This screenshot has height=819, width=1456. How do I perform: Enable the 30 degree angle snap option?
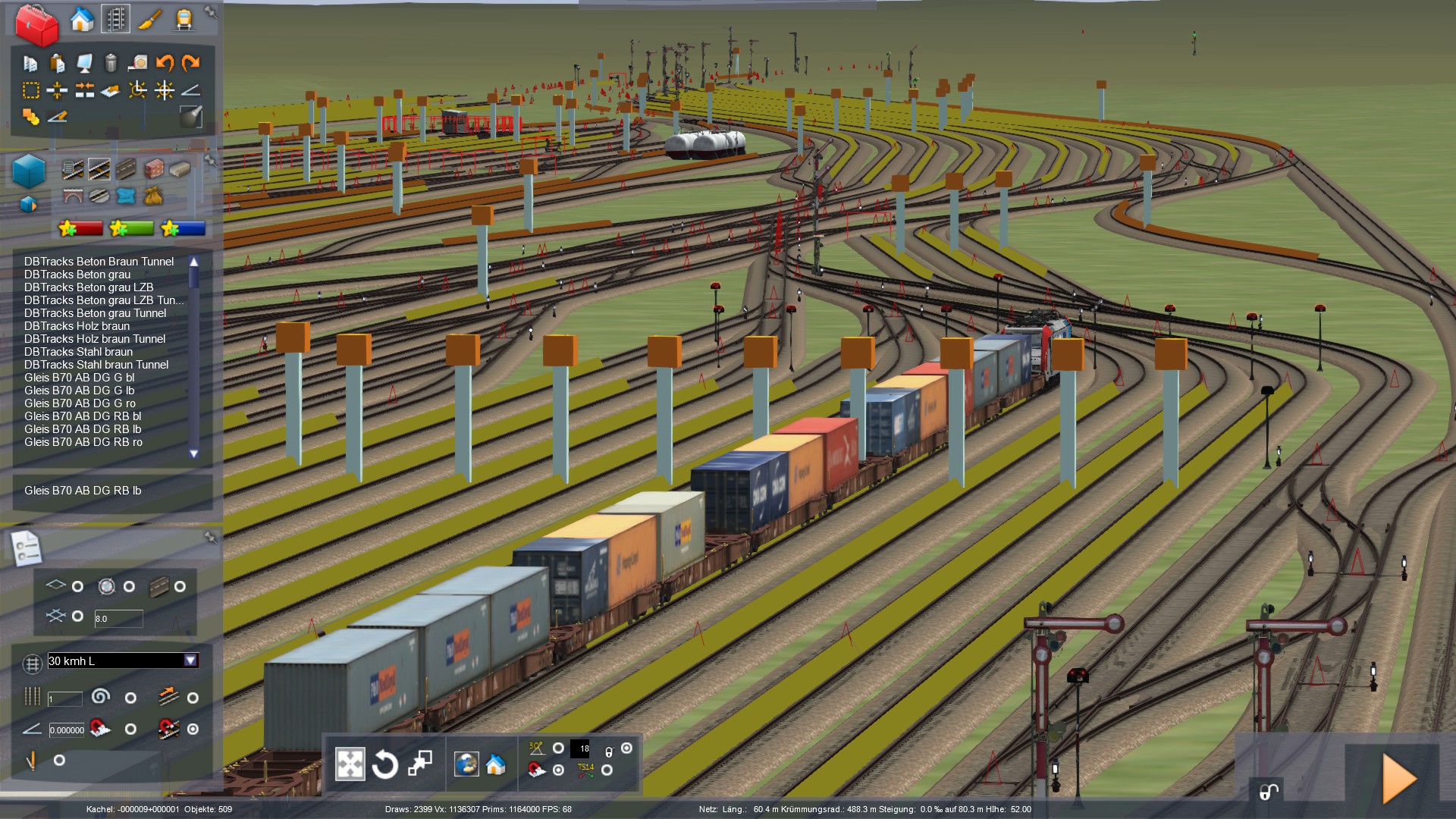[558, 748]
